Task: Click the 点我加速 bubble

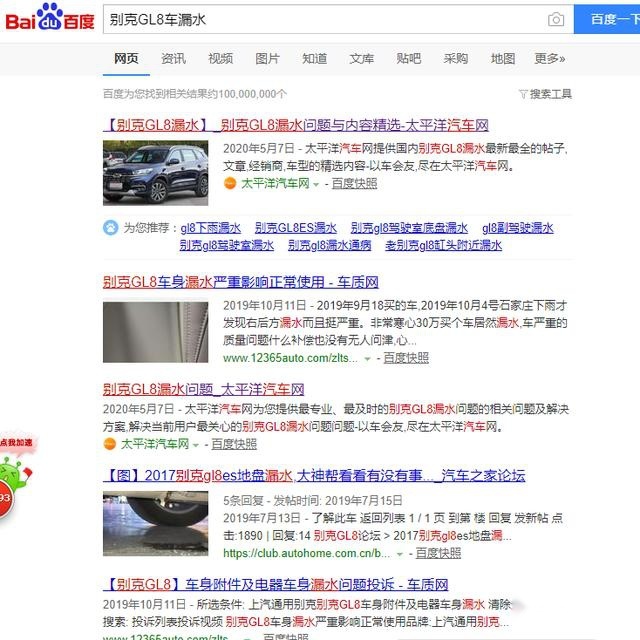Action: tap(17, 443)
